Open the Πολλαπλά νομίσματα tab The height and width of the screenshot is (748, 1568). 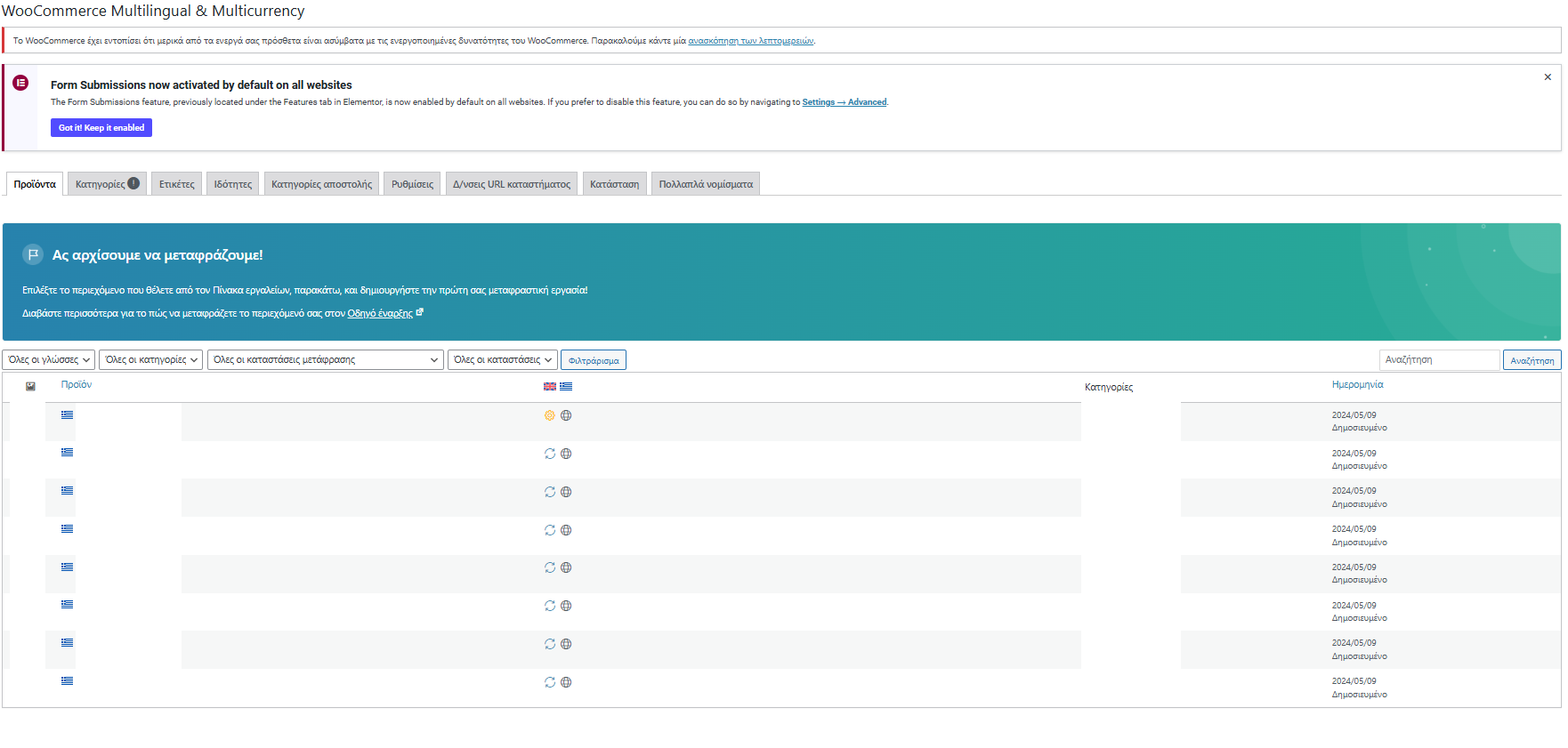tap(705, 184)
